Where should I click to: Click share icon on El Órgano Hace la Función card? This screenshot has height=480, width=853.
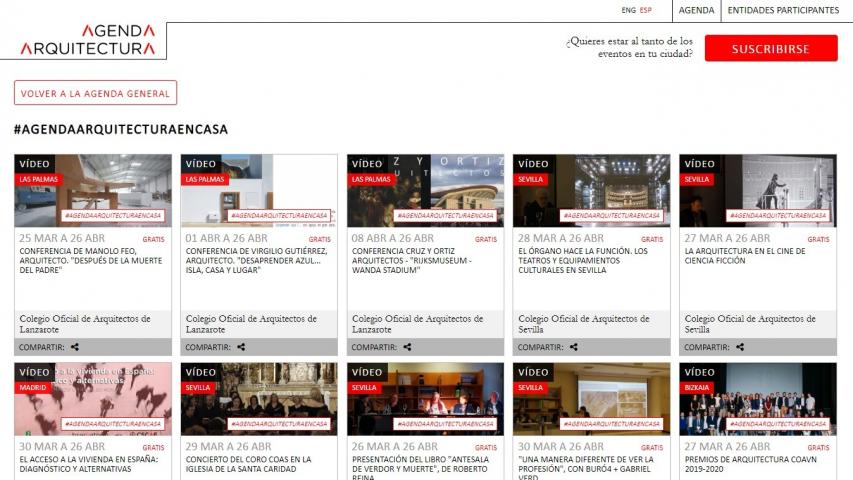tap(573, 347)
